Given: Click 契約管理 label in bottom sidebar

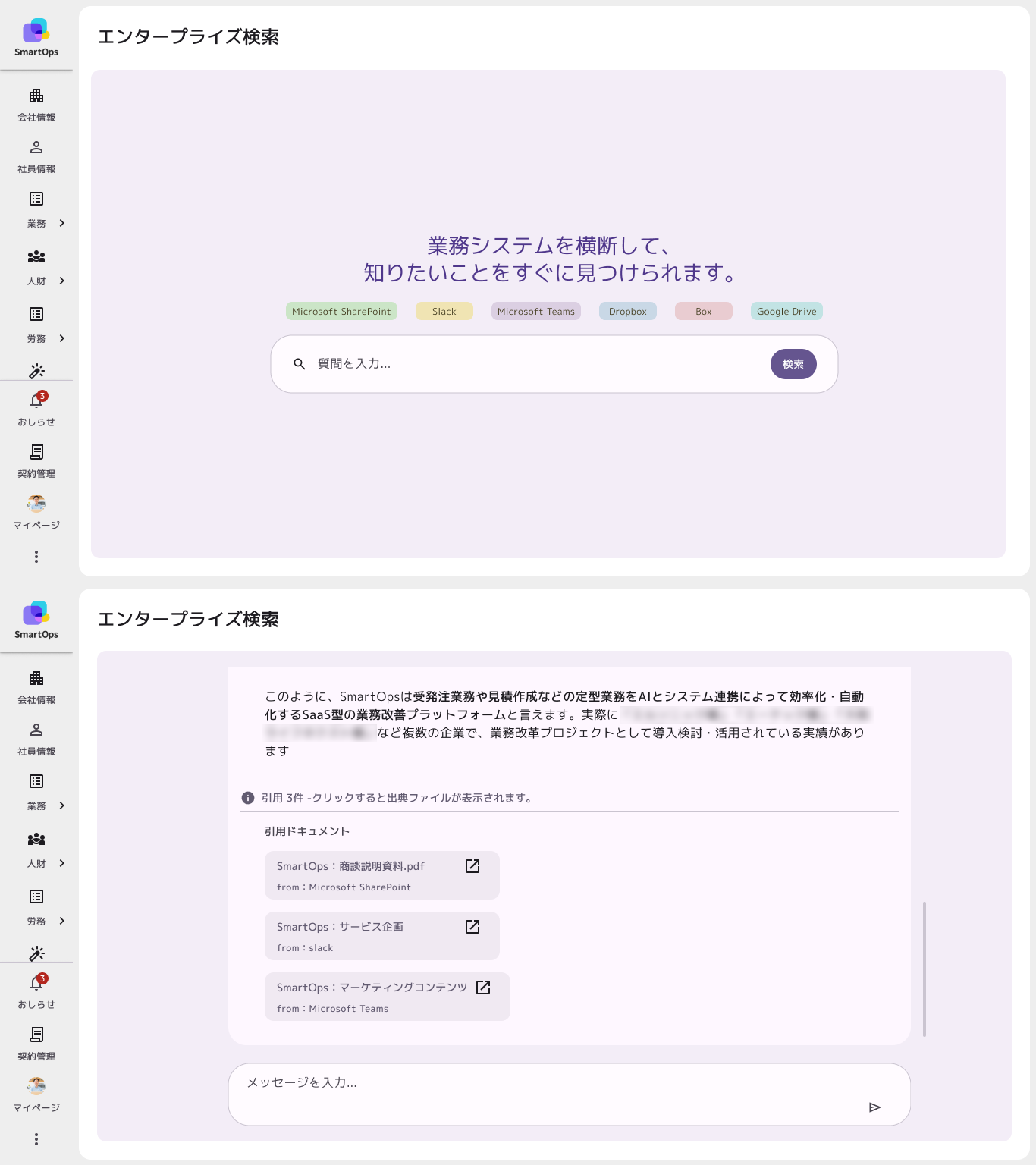Looking at the screenshot, I should (36, 1057).
